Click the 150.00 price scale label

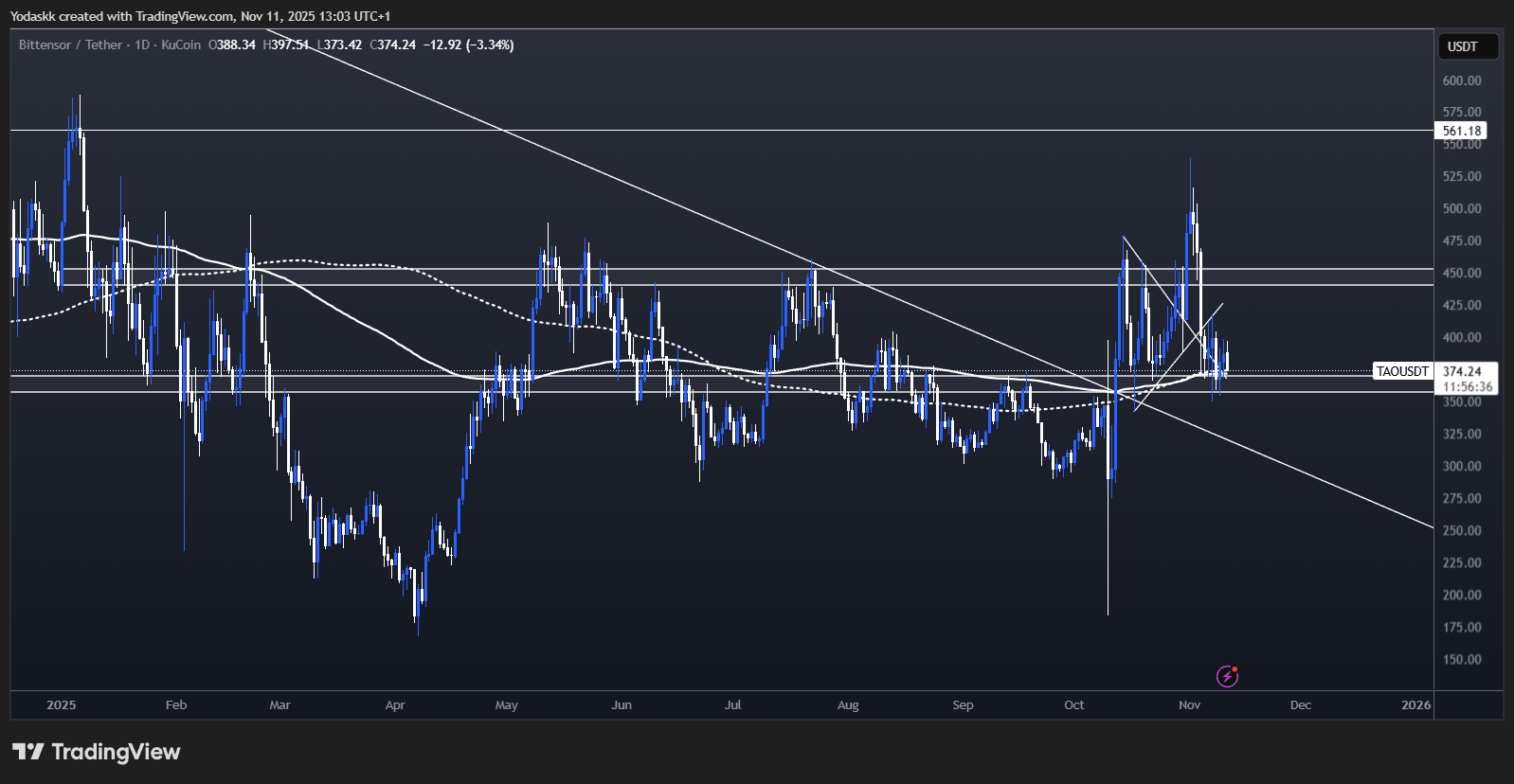pos(1462,659)
